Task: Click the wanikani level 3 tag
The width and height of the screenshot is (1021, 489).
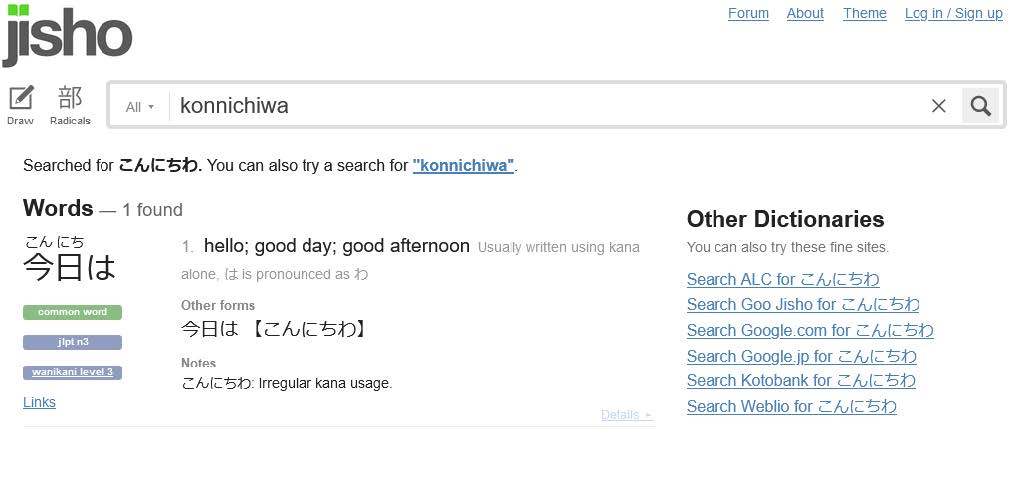Action: click(x=72, y=372)
